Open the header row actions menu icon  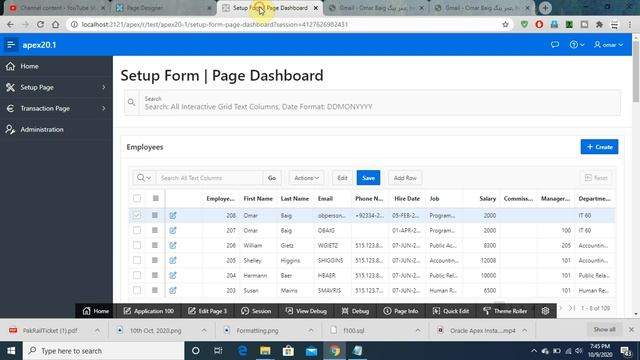156,198
